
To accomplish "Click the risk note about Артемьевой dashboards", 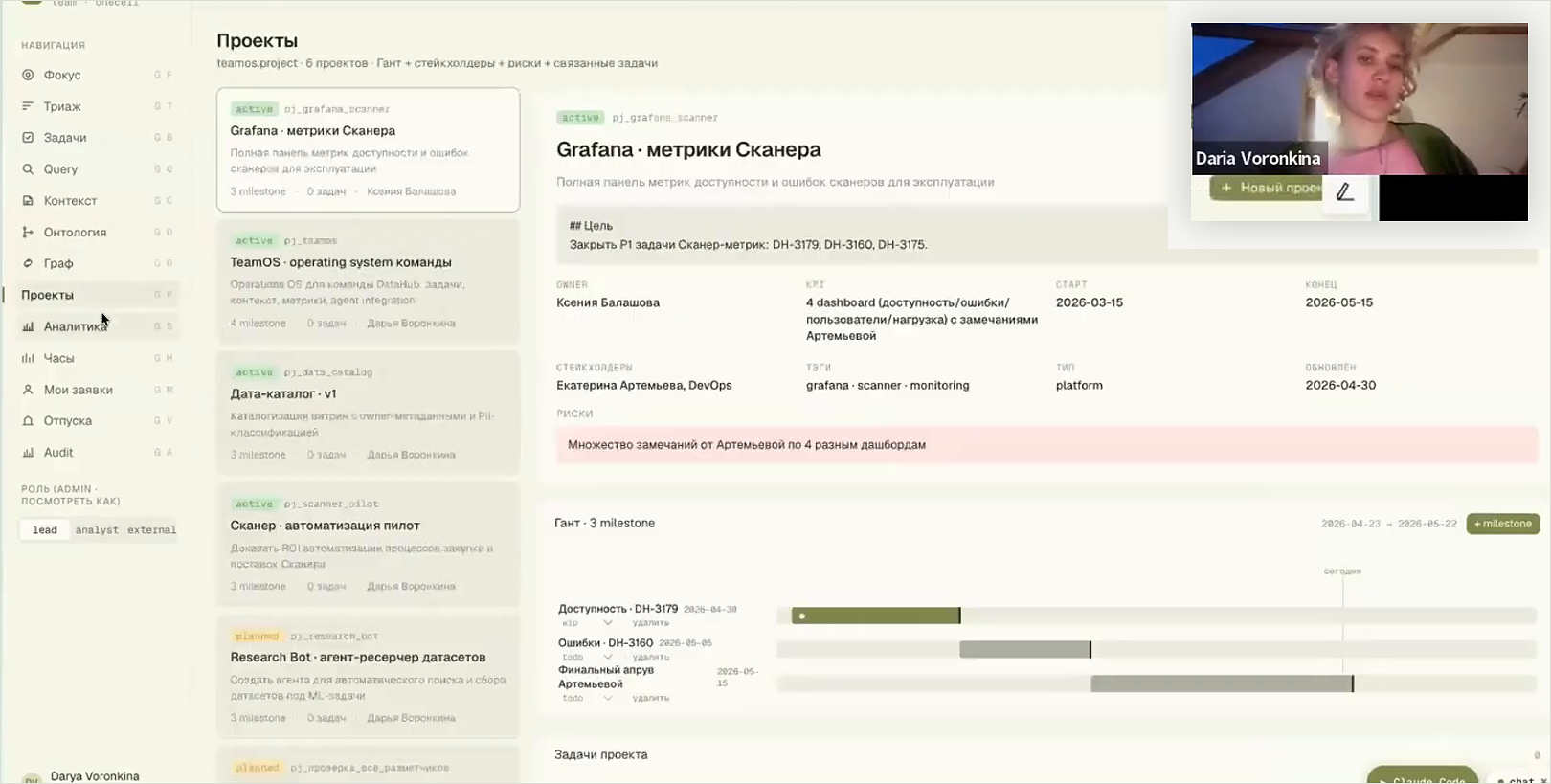I will coord(1046,445).
